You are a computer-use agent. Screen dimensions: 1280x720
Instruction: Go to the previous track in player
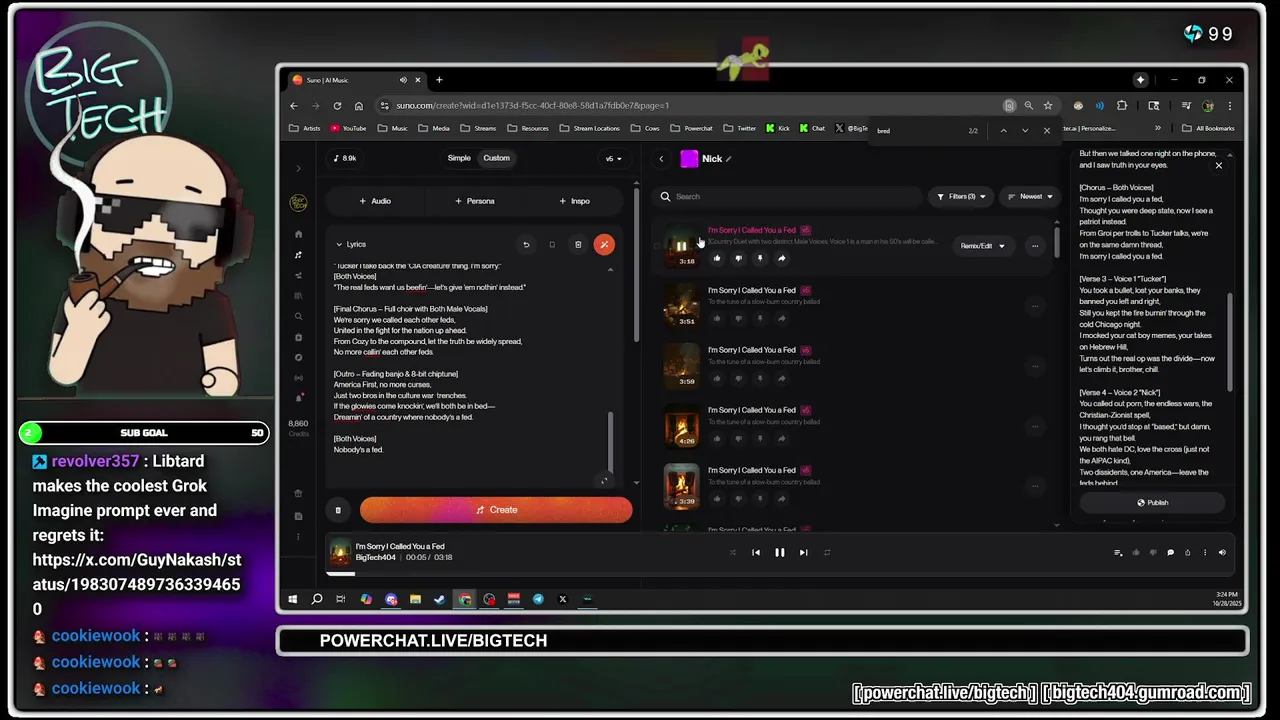pos(756,552)
